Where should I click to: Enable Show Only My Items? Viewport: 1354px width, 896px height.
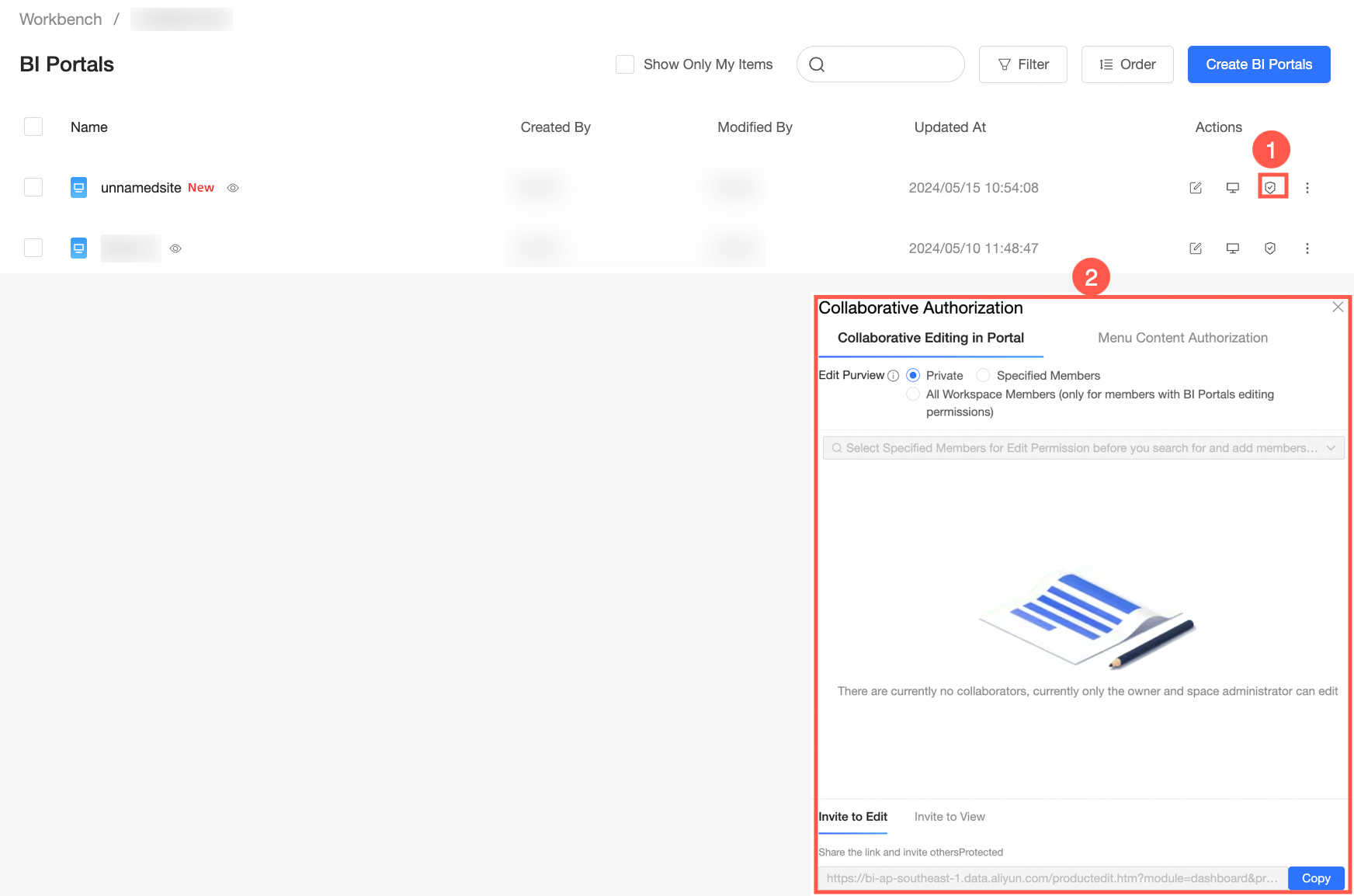[x=625, y=64]
